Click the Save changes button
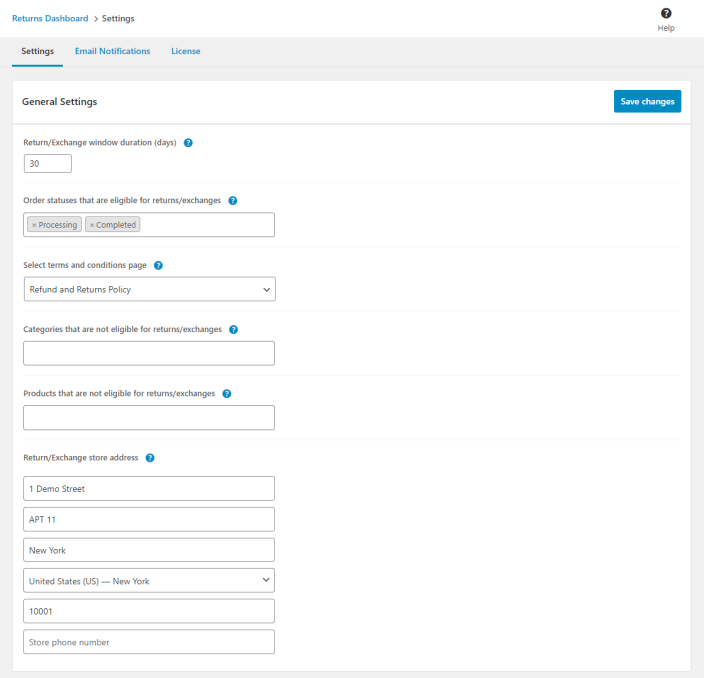Image resolution: width=704 pixels, height=678 pixels. pos(647,101)
